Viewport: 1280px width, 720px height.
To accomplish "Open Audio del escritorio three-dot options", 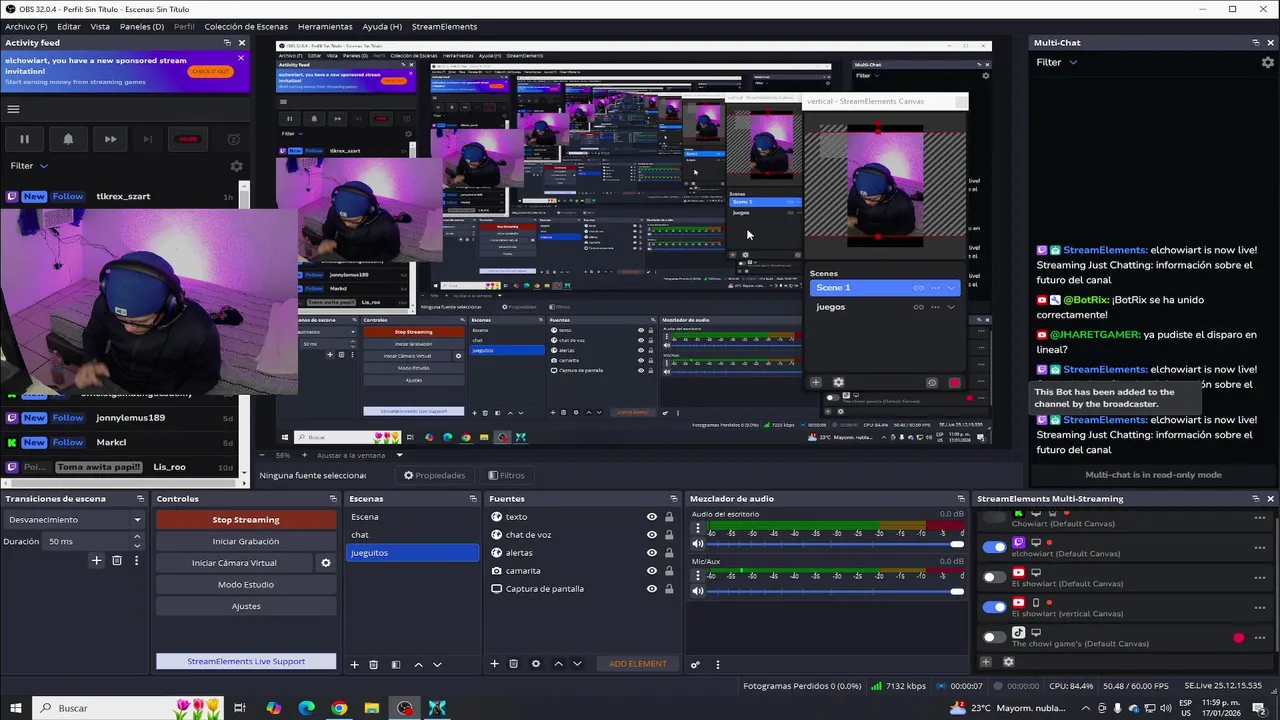I will click(x=698, y=528).
